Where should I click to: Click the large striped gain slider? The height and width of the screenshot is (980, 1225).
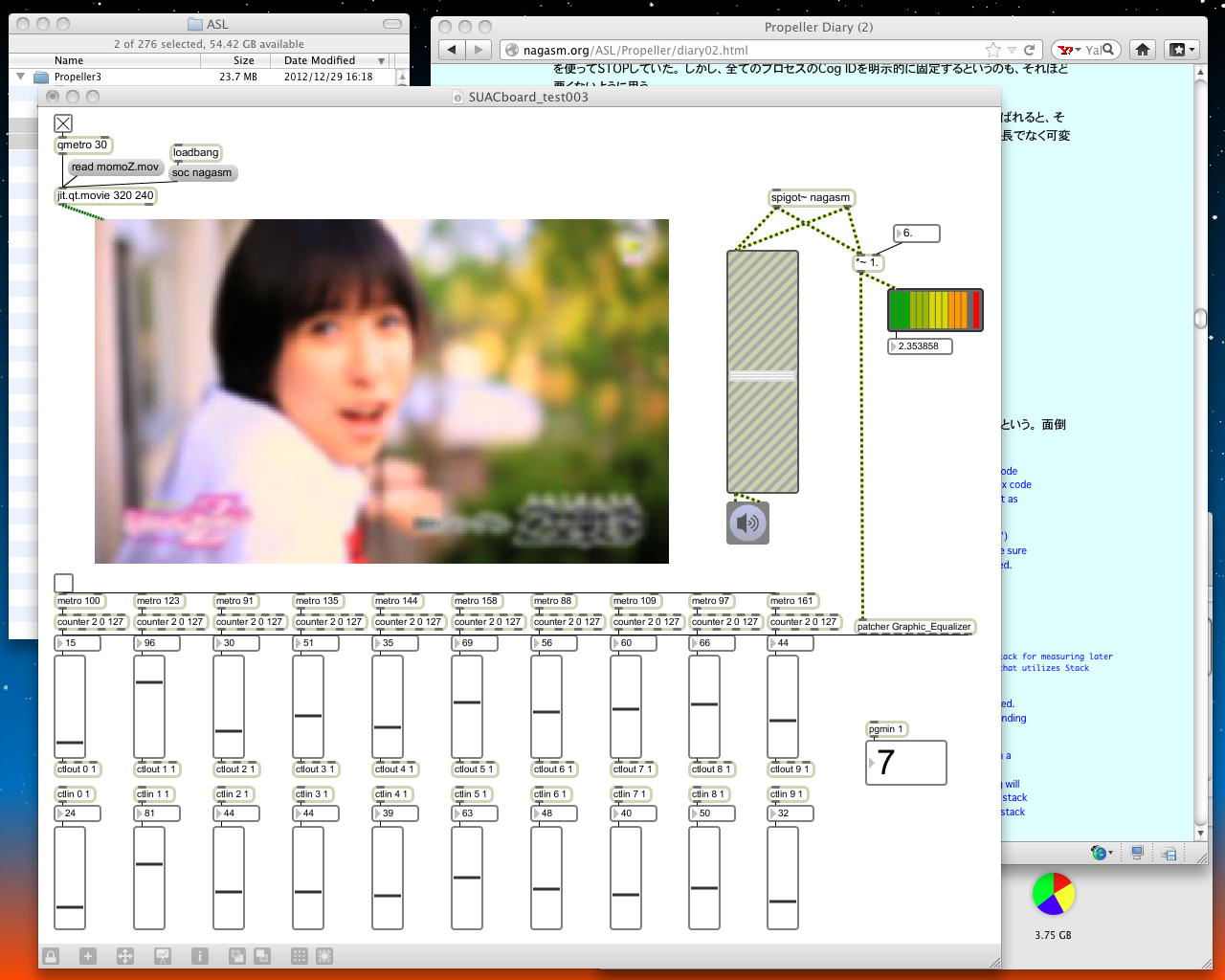[763, 372]
